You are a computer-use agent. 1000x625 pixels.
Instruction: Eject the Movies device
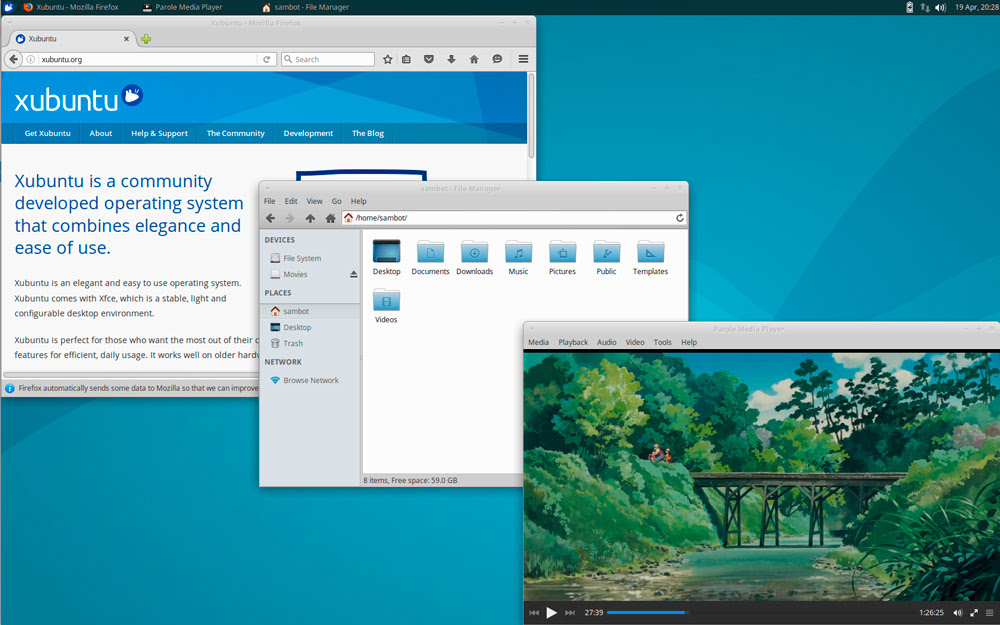click(353, 274)
